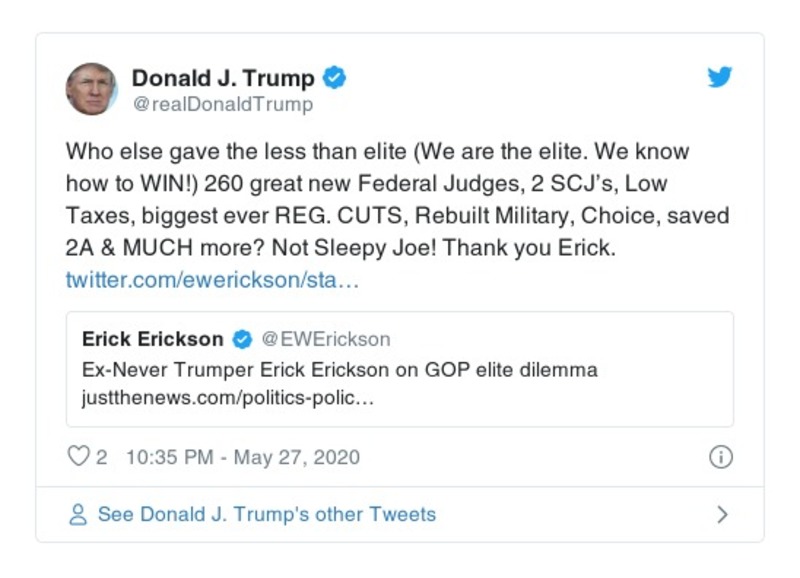Open the @EWErickson handle
Image resolution: width=800 pixels, height=578 pixels.
point(326,340)
